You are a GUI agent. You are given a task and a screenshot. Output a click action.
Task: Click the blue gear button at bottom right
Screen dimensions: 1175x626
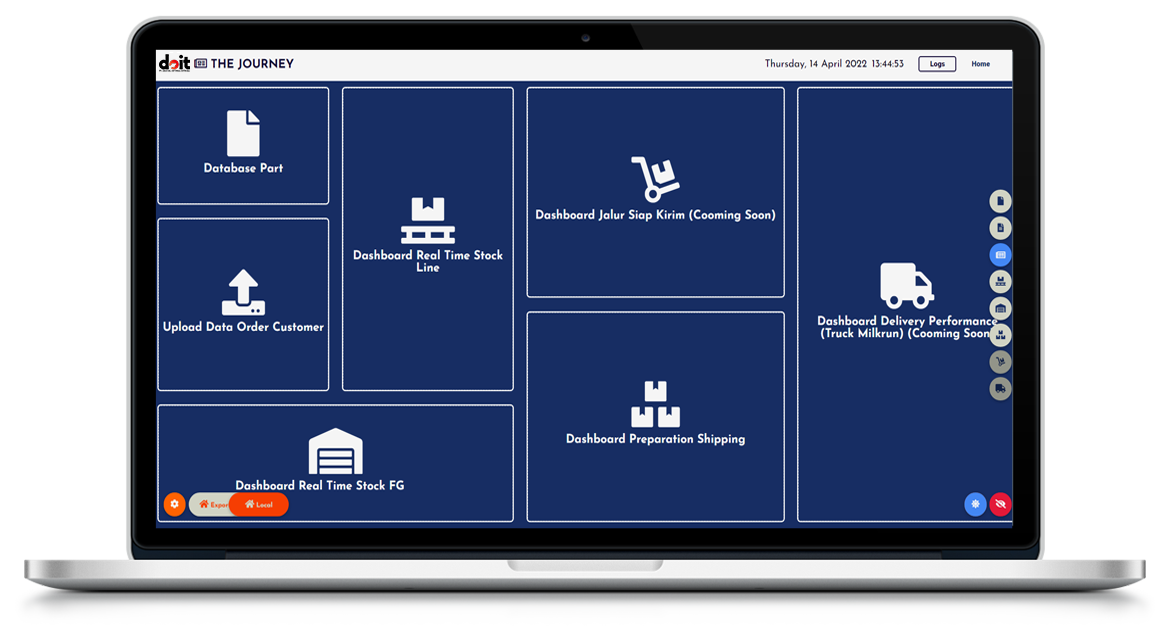[x=975, y=504]
